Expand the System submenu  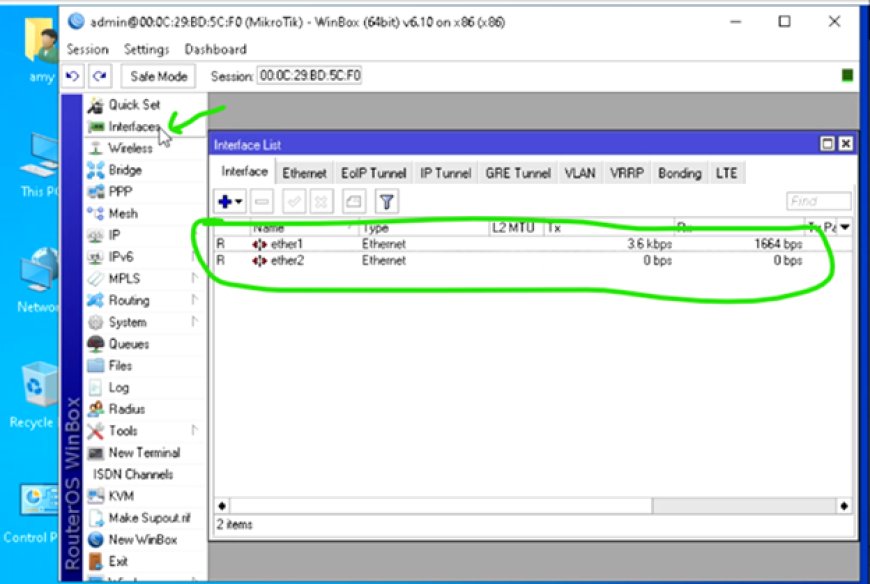coord(194,322)
